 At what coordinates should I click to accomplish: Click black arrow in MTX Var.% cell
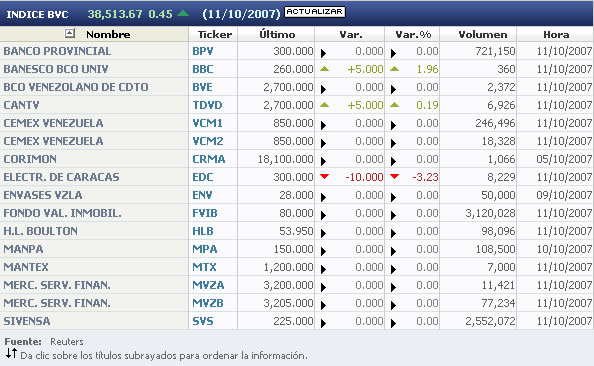(393, 269)
